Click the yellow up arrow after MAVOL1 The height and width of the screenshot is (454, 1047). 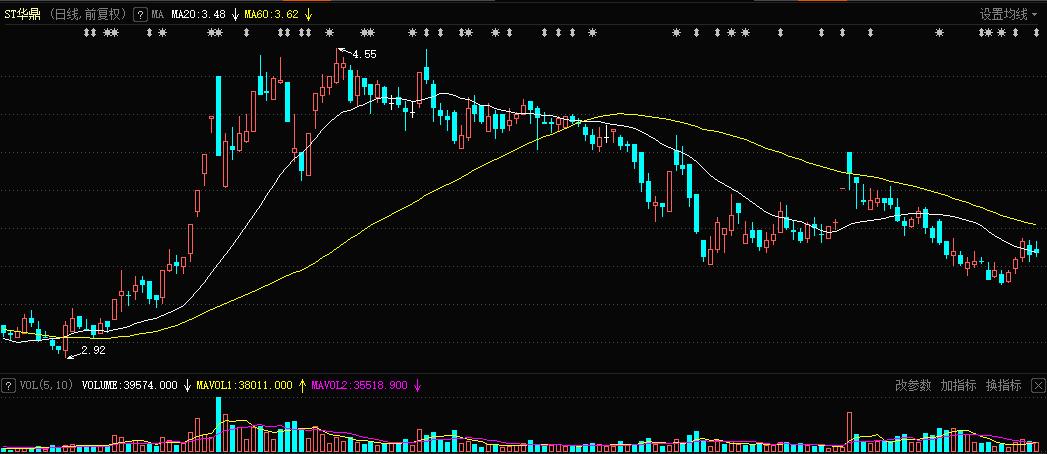click(x=302, y=385)
